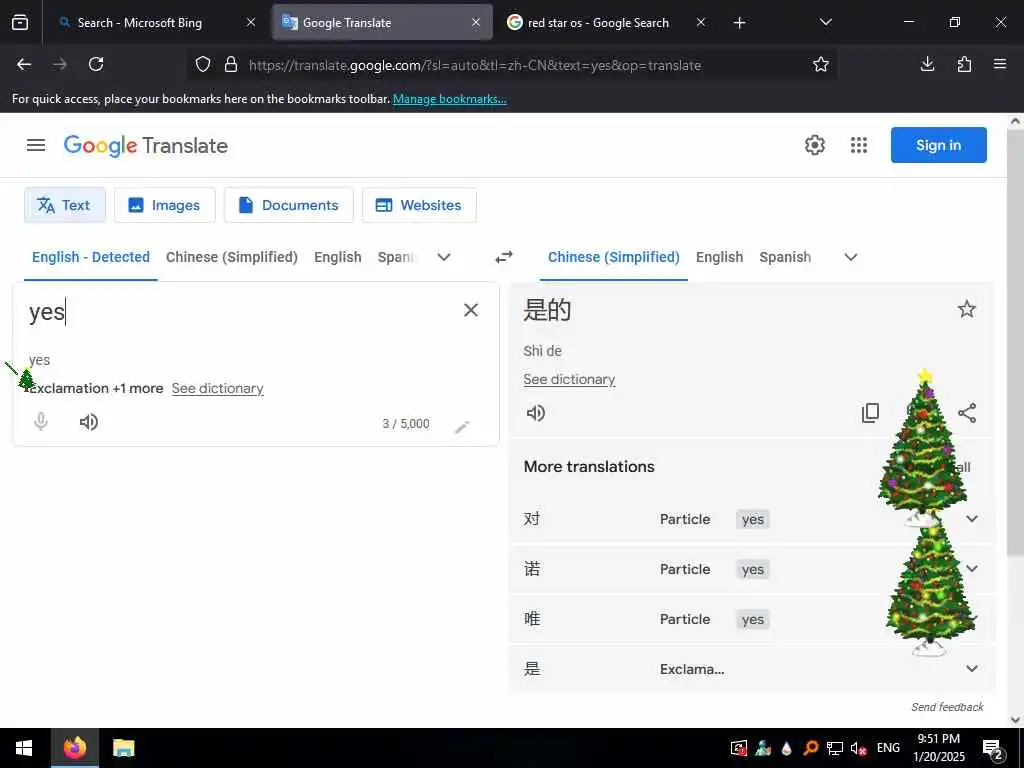This screenshot has height=768, width=1024.
Task: Open Firefox downloads panel
Action: (x=927, y=64)
